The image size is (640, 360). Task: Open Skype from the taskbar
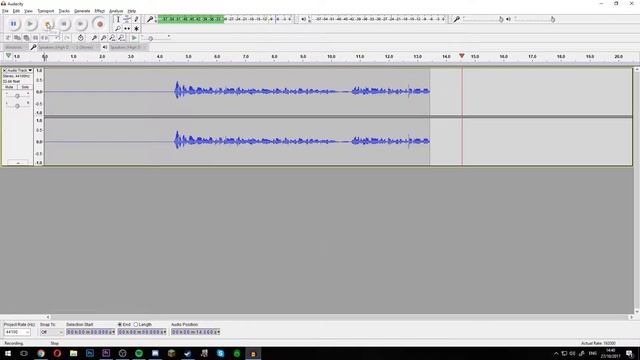pos(220,353)
